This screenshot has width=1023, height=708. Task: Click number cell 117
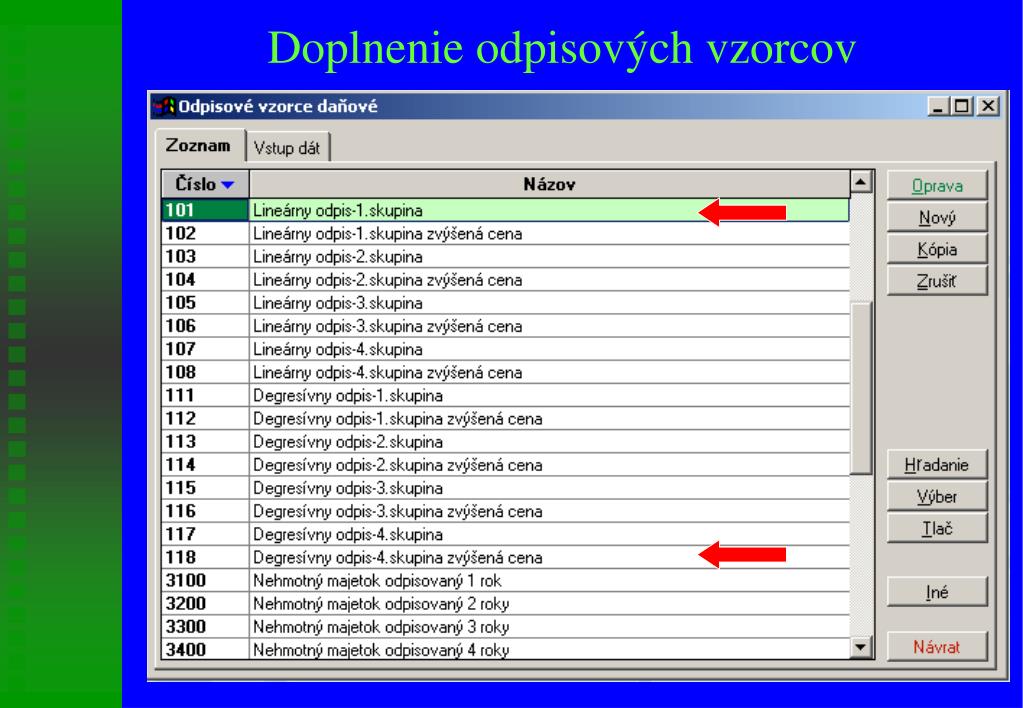click(x=205, y=534)
